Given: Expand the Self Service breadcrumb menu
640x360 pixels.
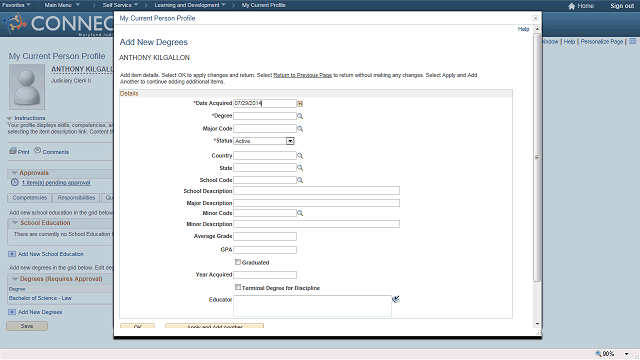Looking at the screenshot, I should click(120, 5).
